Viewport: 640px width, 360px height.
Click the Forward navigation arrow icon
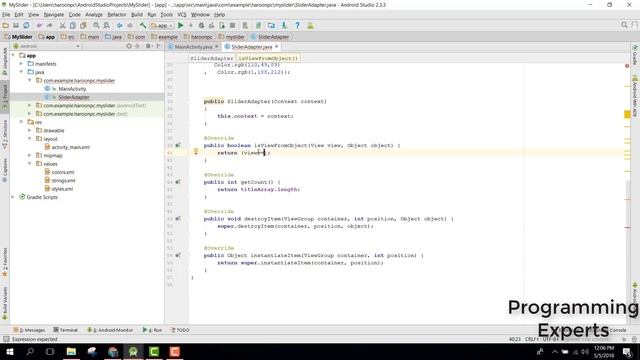pos(130,25)
